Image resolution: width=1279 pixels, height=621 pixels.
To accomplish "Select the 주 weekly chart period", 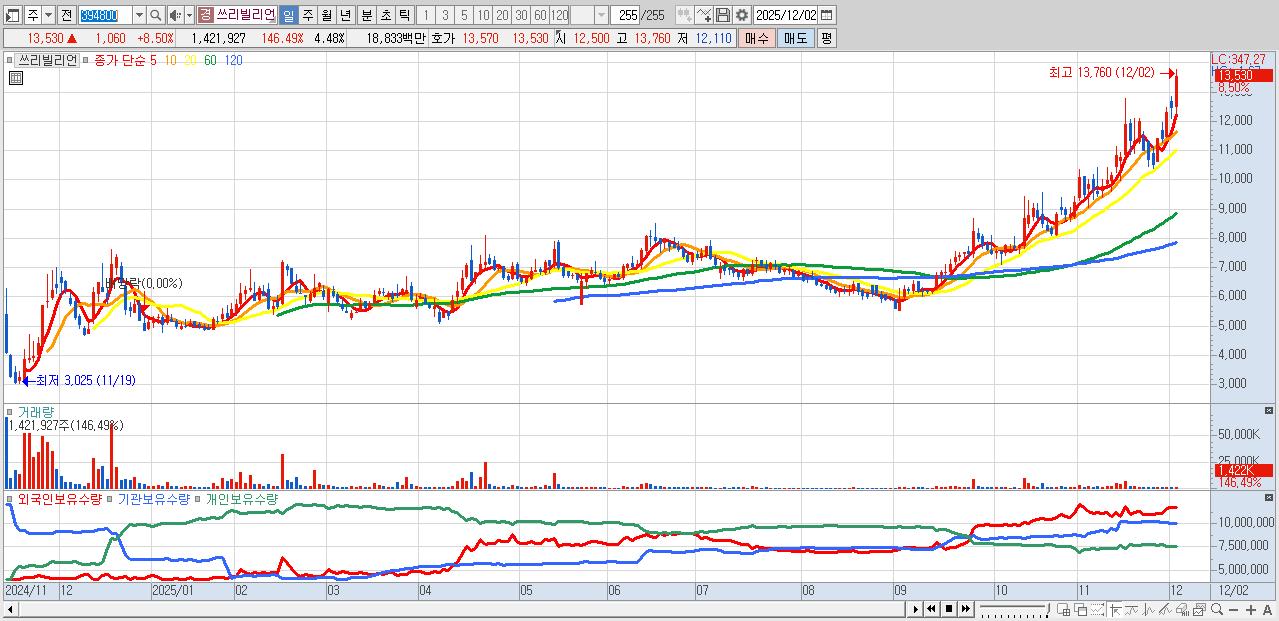I will (307, 15).
